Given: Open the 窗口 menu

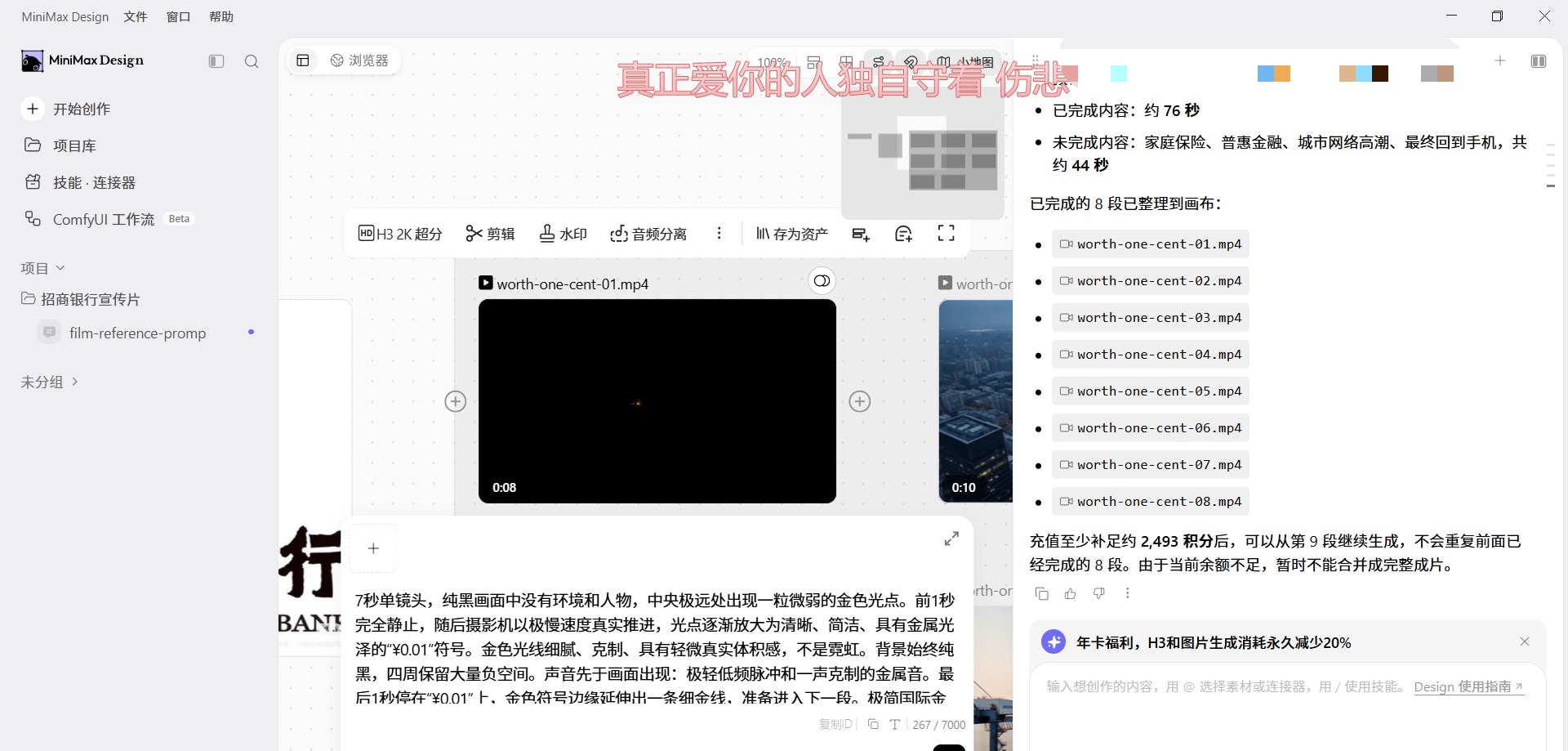Looking at the screenshot, I should click(178, 16).
